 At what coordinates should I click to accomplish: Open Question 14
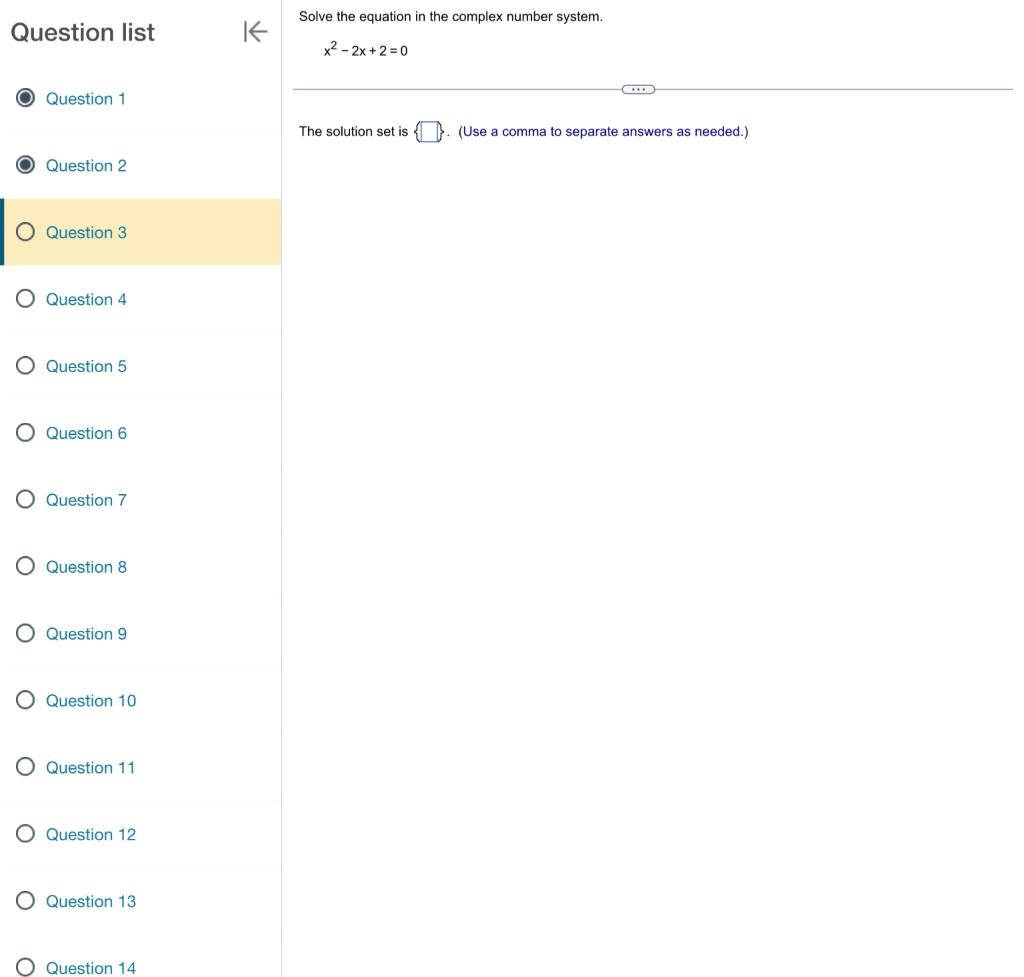[x=90, y=967]
